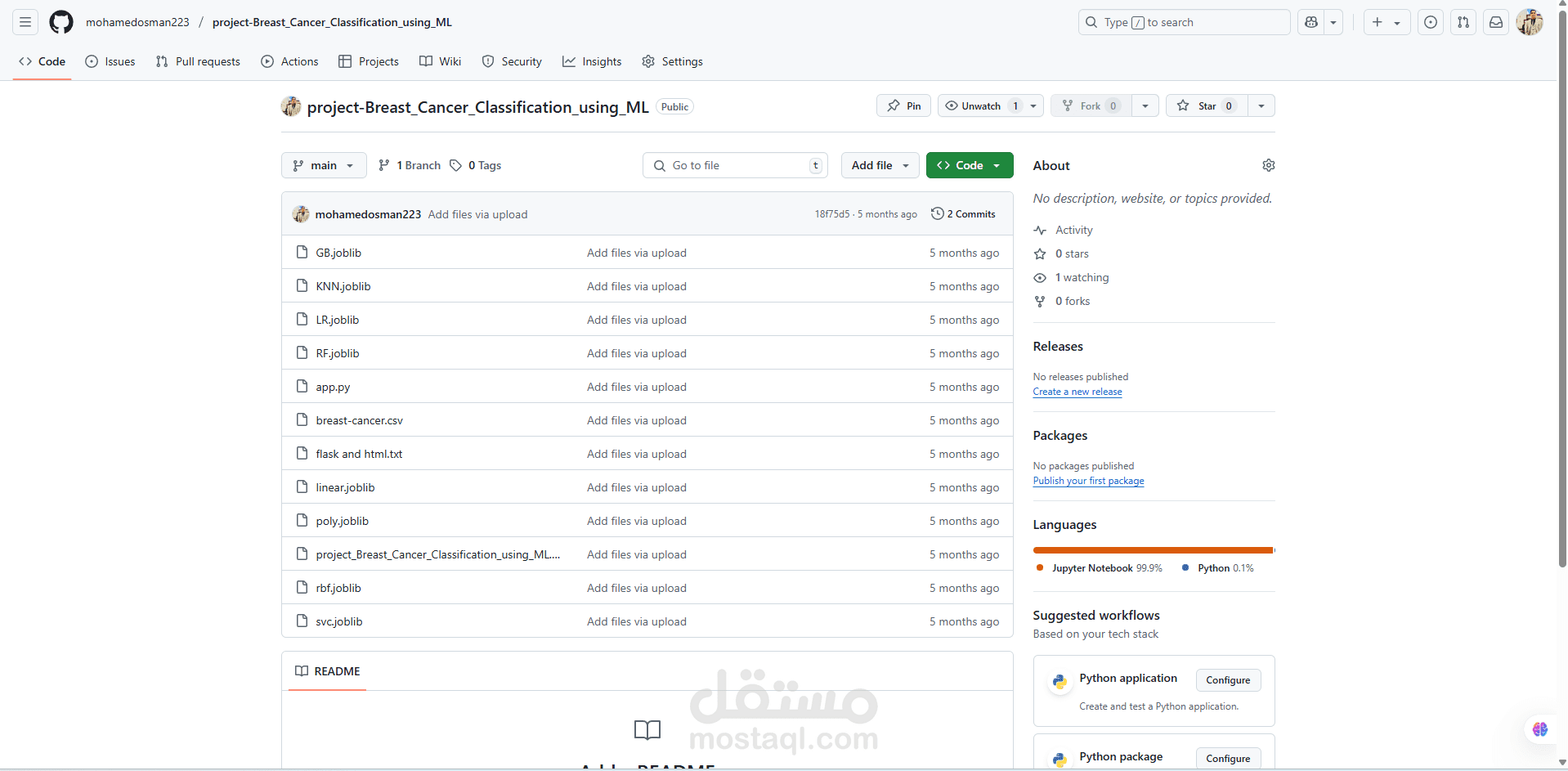Open the 2 Commits history
This screenshot has height=771, width=1568.
(x=963, y=214)
